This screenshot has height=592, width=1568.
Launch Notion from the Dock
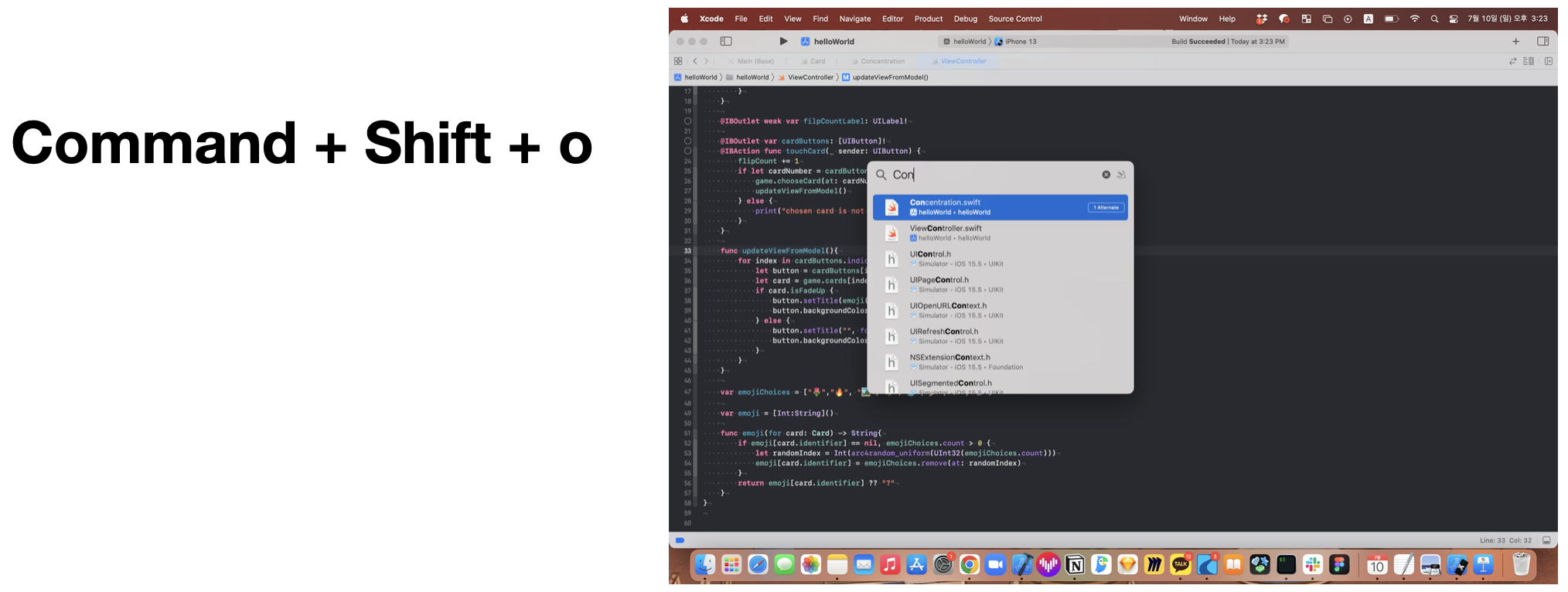tap(1075, 565)
